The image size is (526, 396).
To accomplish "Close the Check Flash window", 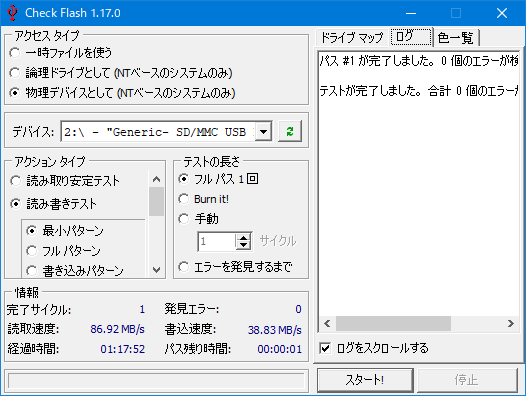I will point(502,13).
